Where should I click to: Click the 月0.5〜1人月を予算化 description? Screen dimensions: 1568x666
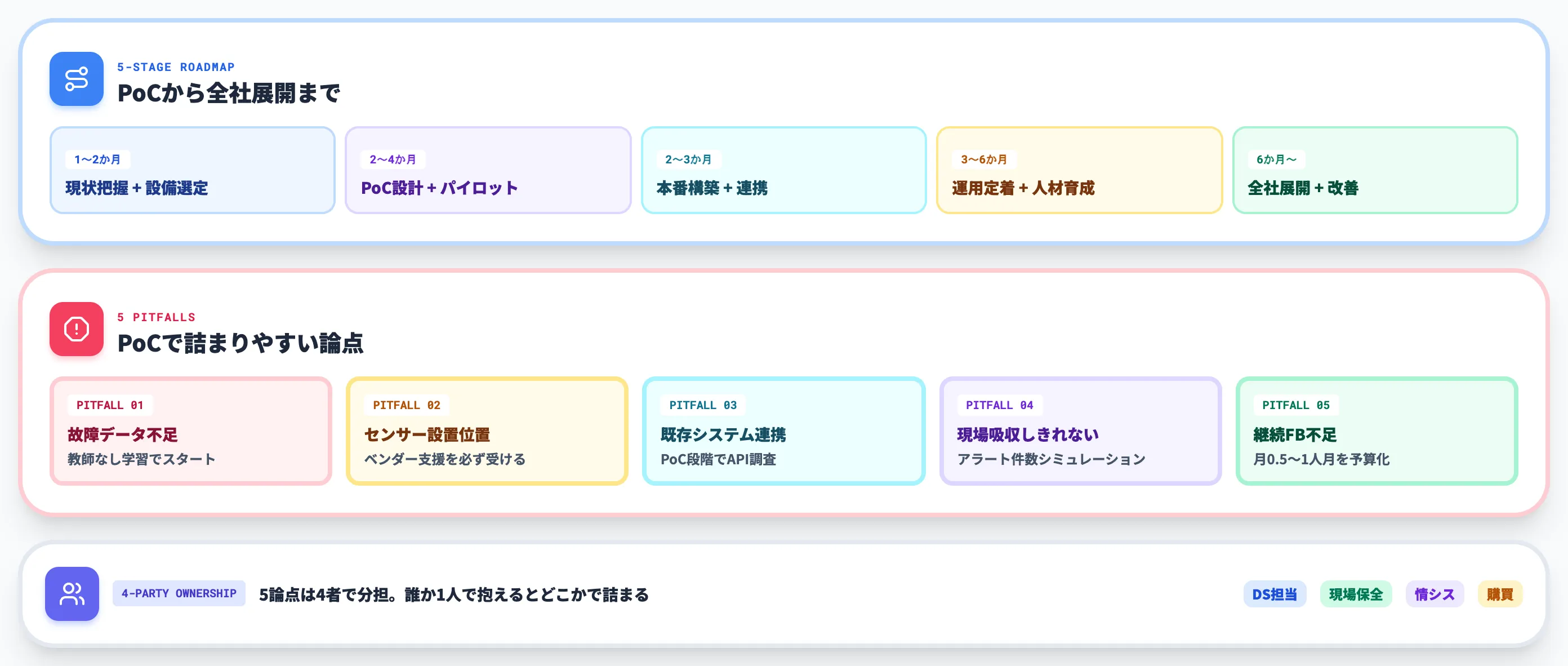click(x=1321, y=459)
